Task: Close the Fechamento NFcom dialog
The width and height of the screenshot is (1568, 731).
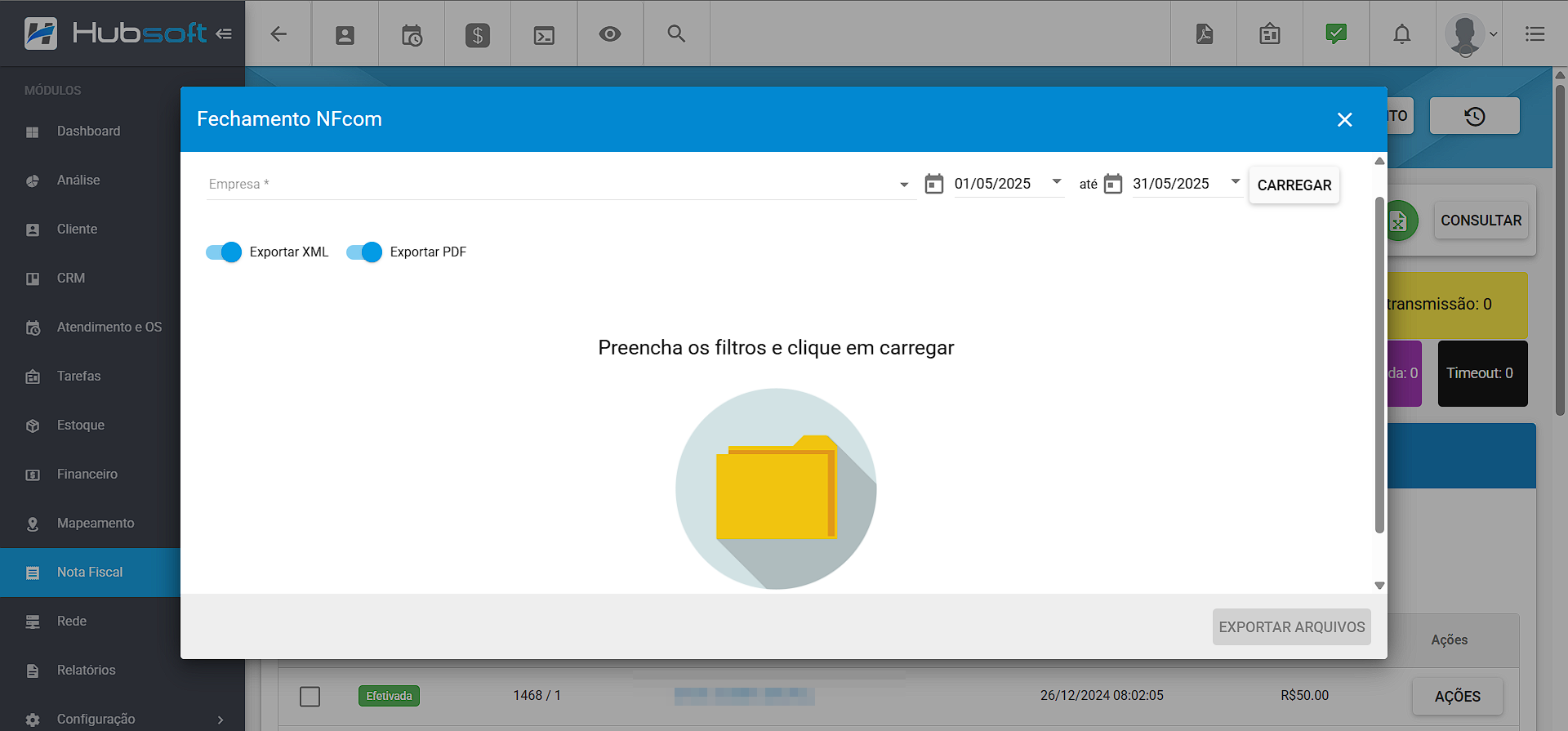Action: [x=1345, y=119]
